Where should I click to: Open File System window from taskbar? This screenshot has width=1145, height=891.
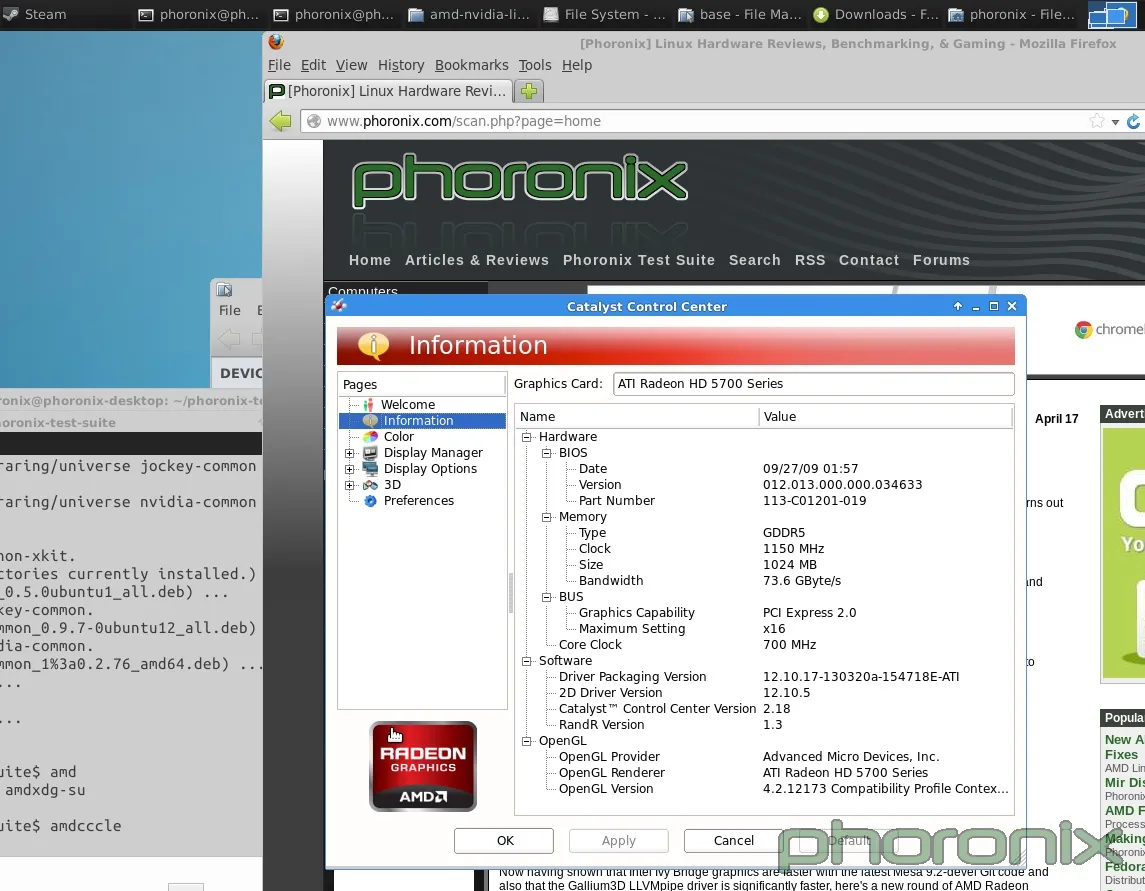coord(605,15)
